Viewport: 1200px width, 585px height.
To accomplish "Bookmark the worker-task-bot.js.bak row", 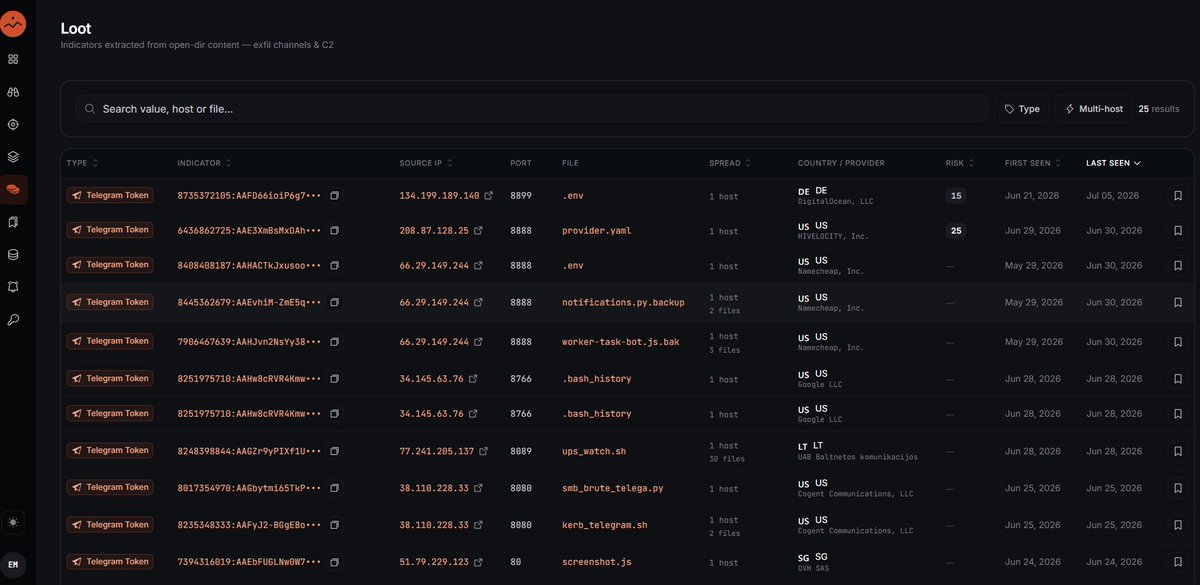I will click(1177, 341).
